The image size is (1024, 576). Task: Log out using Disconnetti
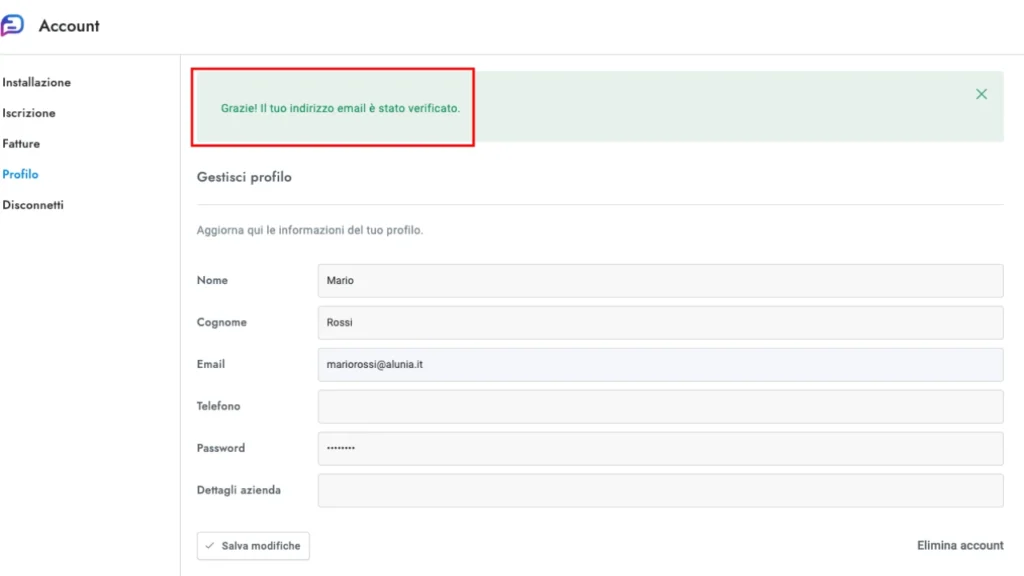pos(33,205)
